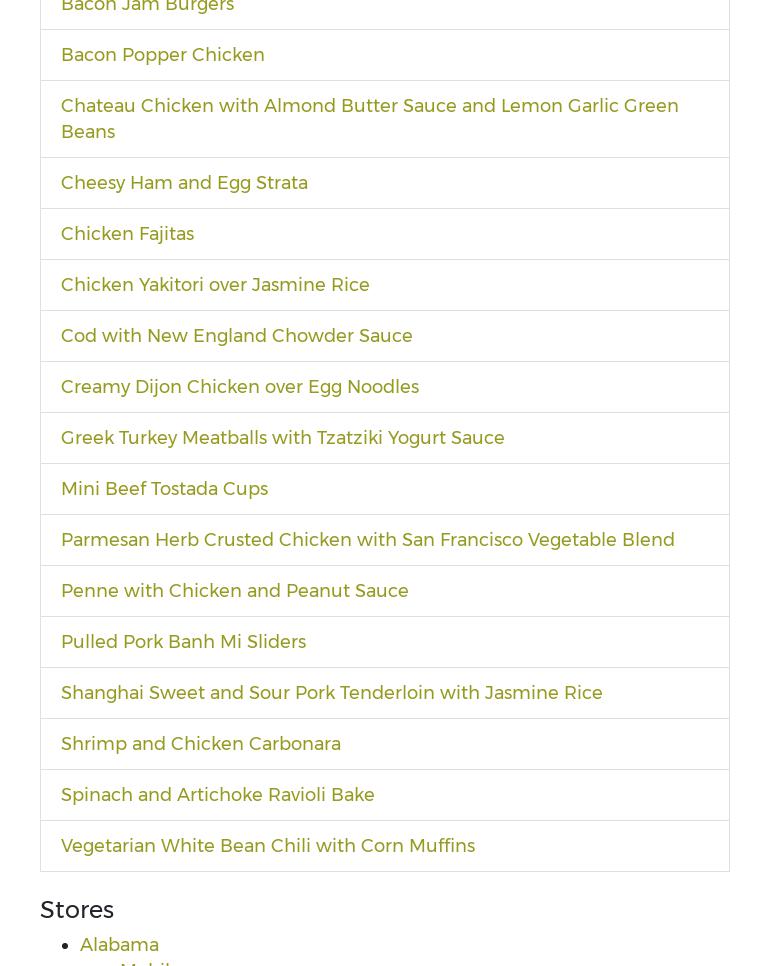Open Parmesan Herb Crusted Chicken recipe

pos(367,539)
